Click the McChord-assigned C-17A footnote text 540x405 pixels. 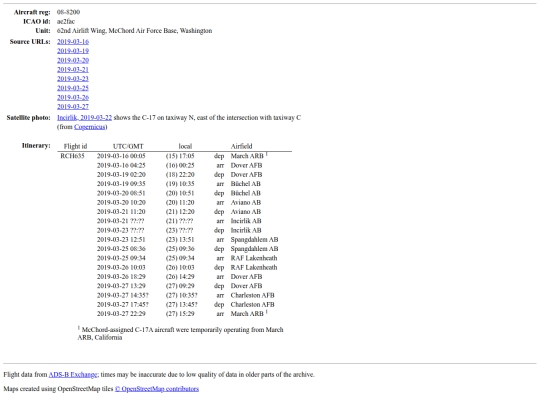click(x=180, y=334)
